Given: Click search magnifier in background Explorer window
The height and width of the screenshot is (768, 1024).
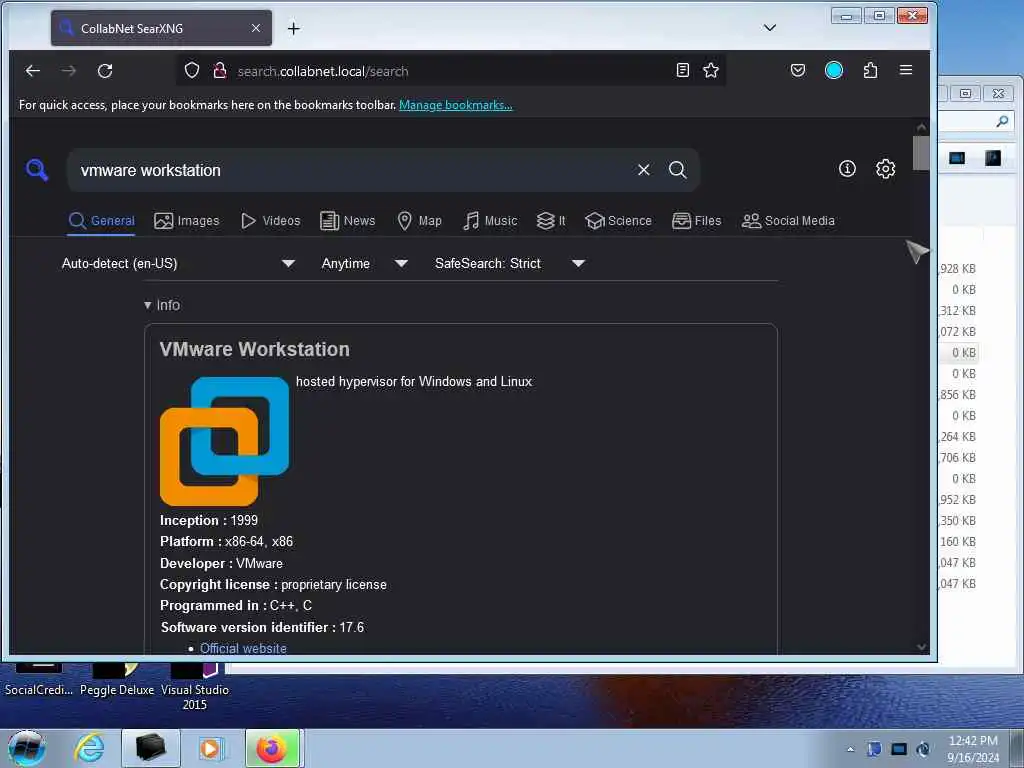Looking at the screenshot, I should pyautogui.click(x=1002, y=121).
